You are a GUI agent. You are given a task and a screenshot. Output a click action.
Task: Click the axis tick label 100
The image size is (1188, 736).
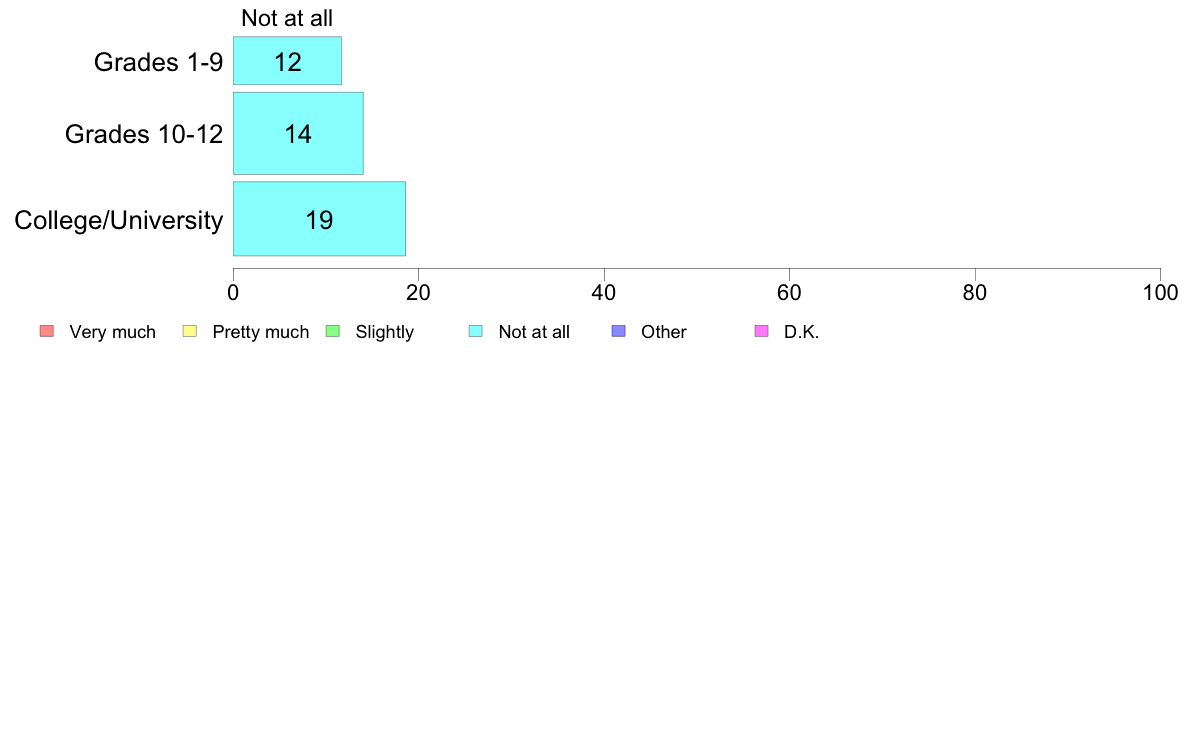(x=1160, y=293)
